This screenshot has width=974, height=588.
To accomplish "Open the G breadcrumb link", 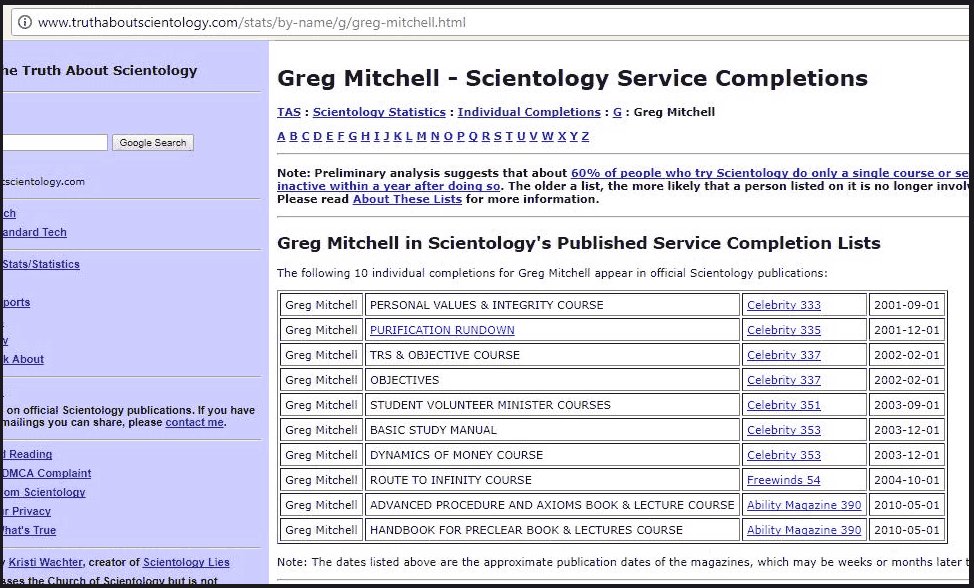I will [x=617, y=112].
